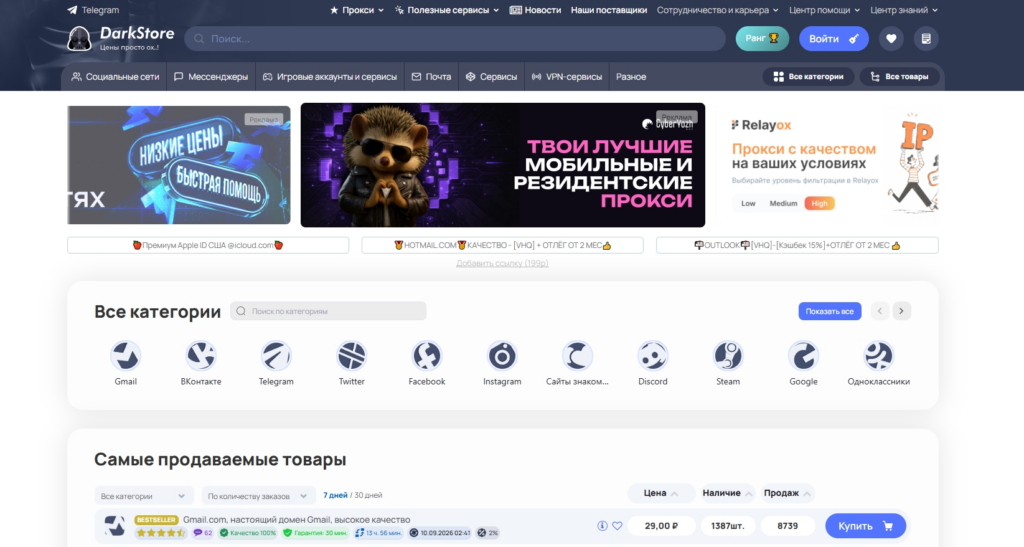Open the По количеству заказов sort dropdown
Image resolution: width=1024 pixels, height=547 pixels.
tap(258, 496)
